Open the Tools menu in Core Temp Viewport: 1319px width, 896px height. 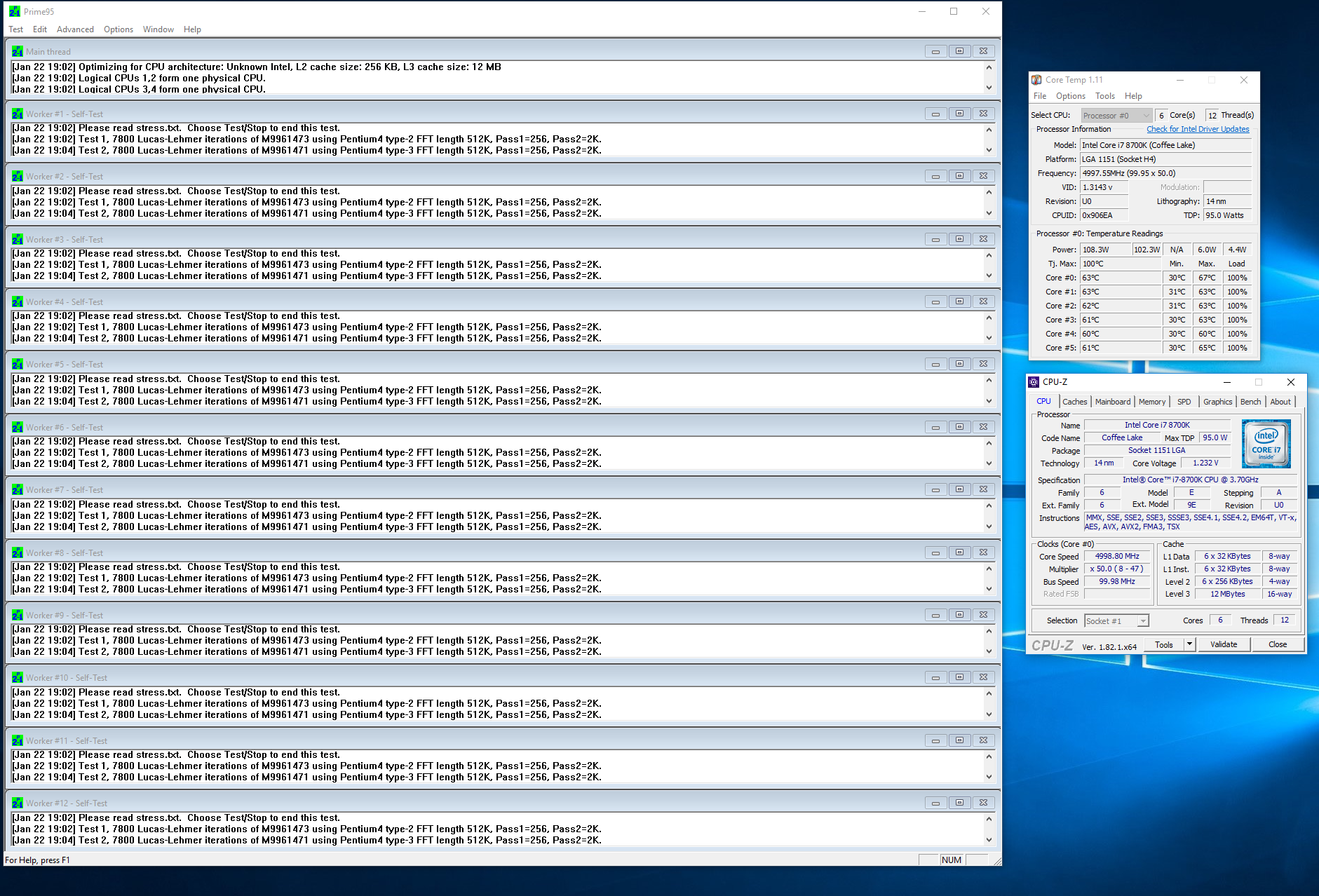point(1105,96)
